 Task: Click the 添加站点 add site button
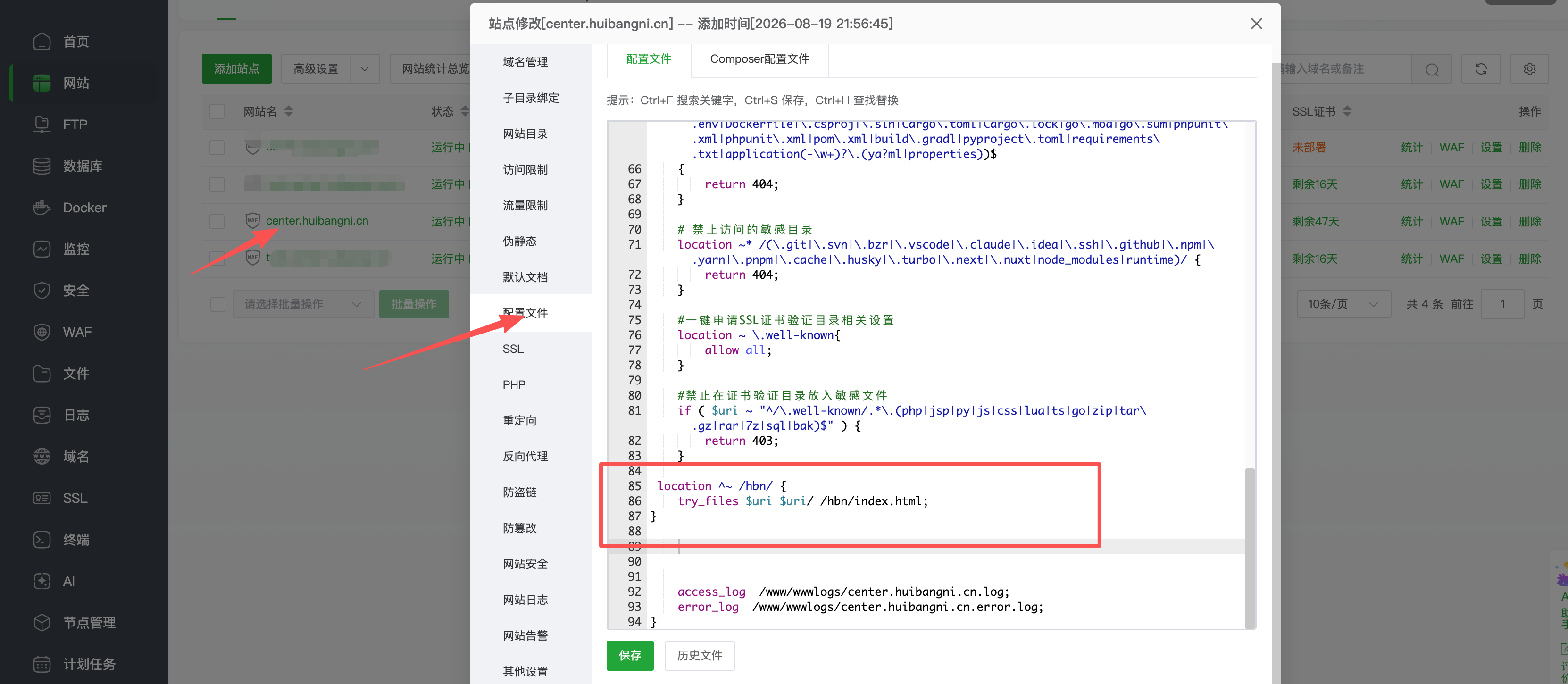coord(237,69)
